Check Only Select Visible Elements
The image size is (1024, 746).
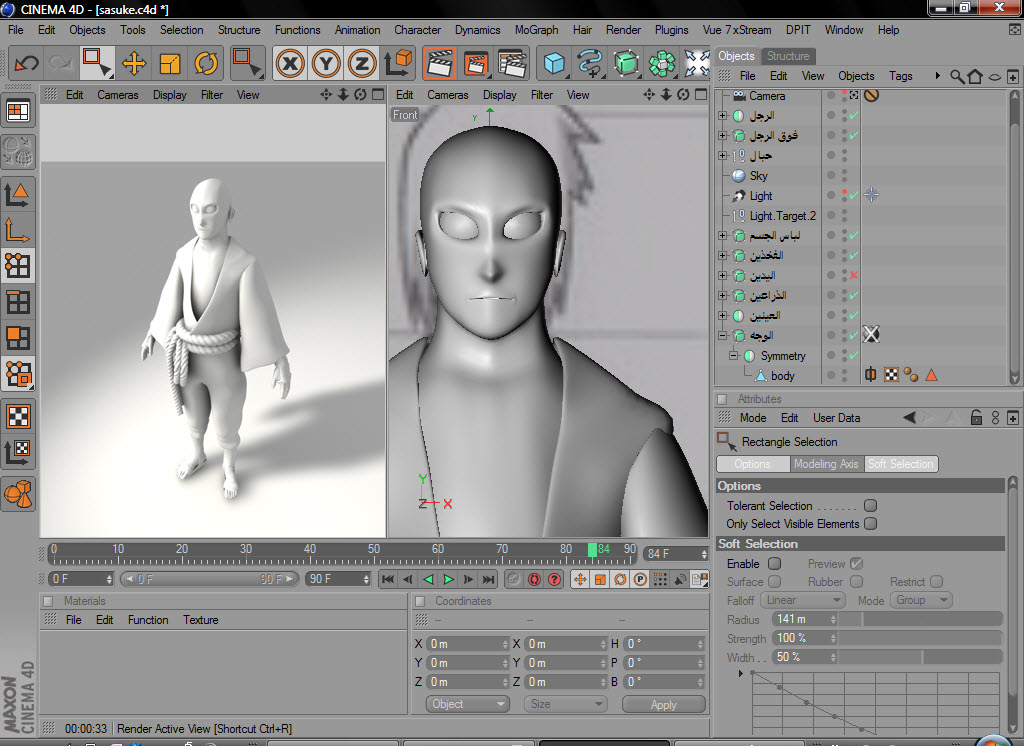(x=871, y=524)
